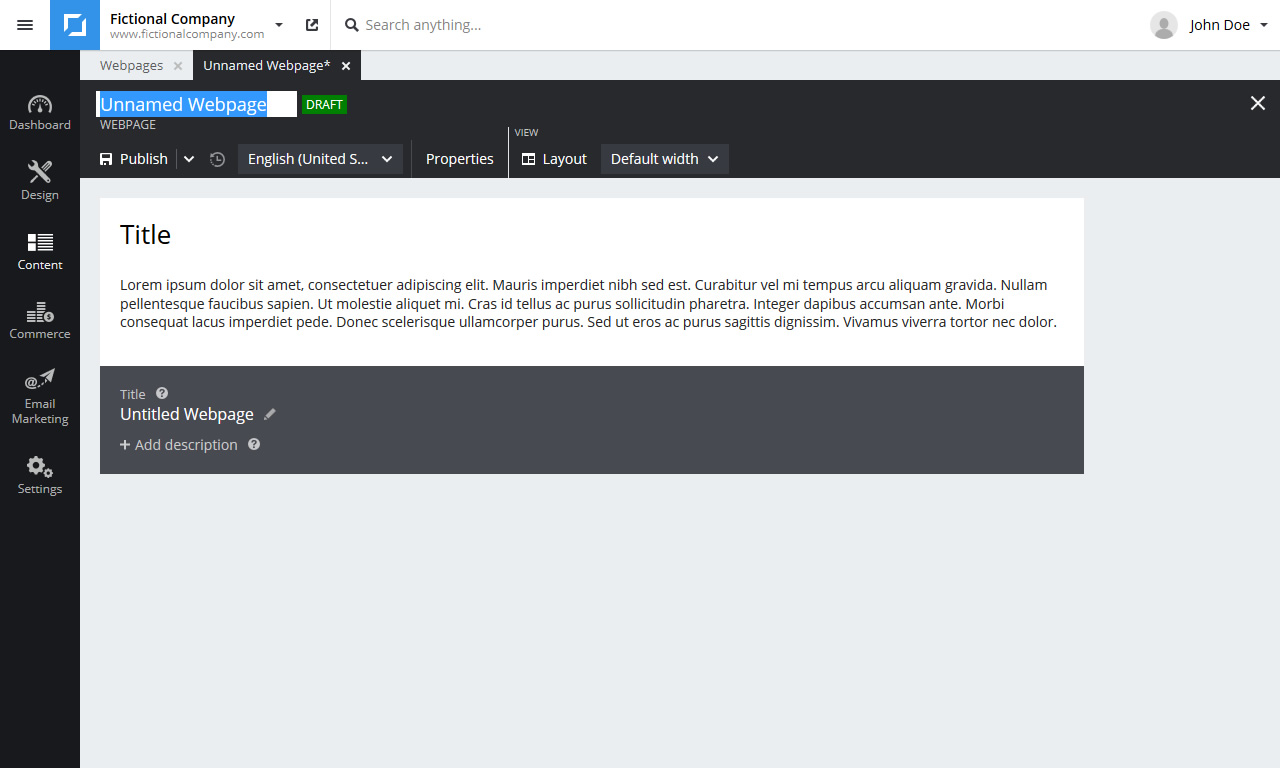Open the English language dropdown
This screenshot has width=1280, height=768.
tap(320, 159)
